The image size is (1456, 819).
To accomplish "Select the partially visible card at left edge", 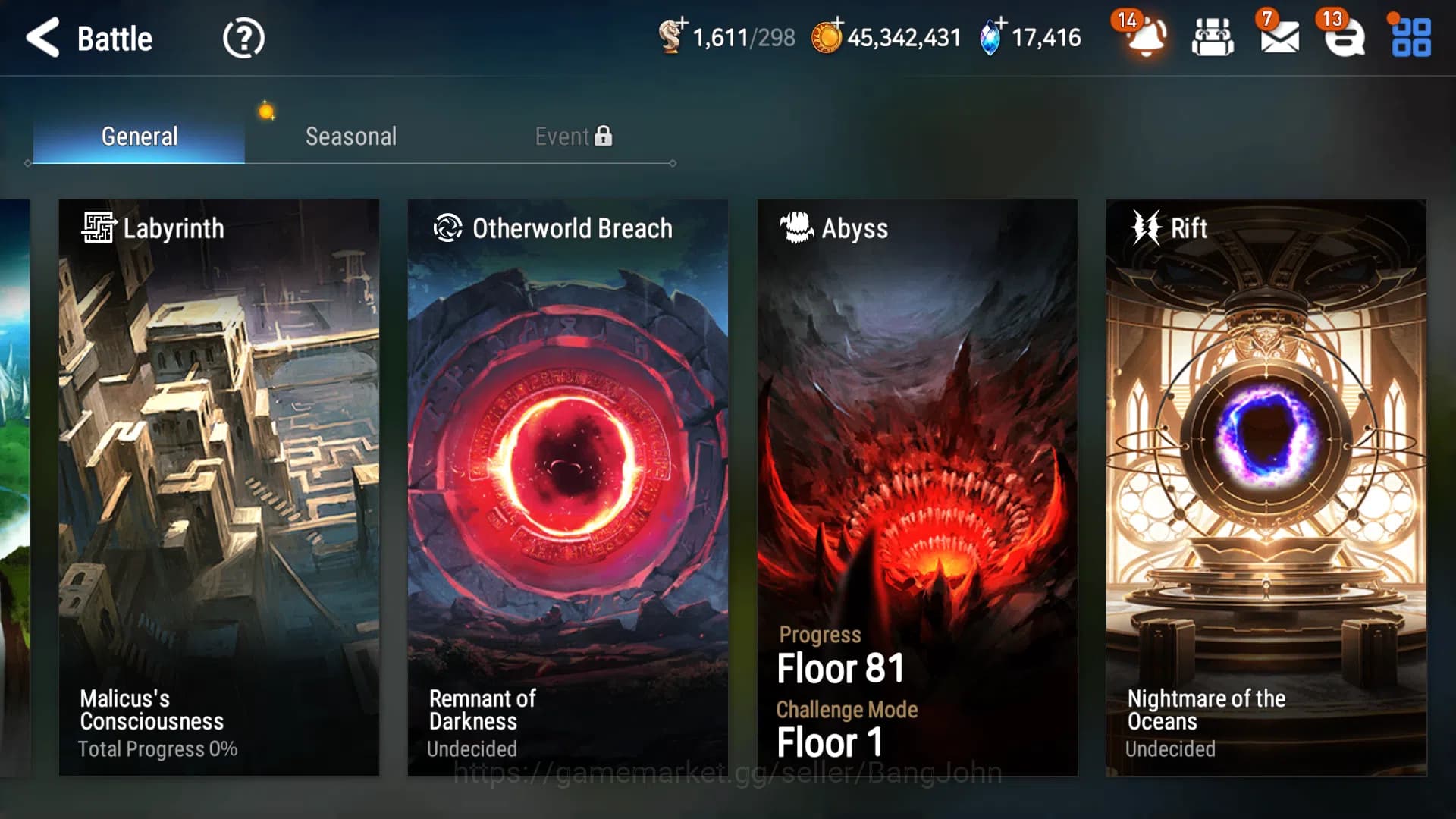I will coord(14,488).
